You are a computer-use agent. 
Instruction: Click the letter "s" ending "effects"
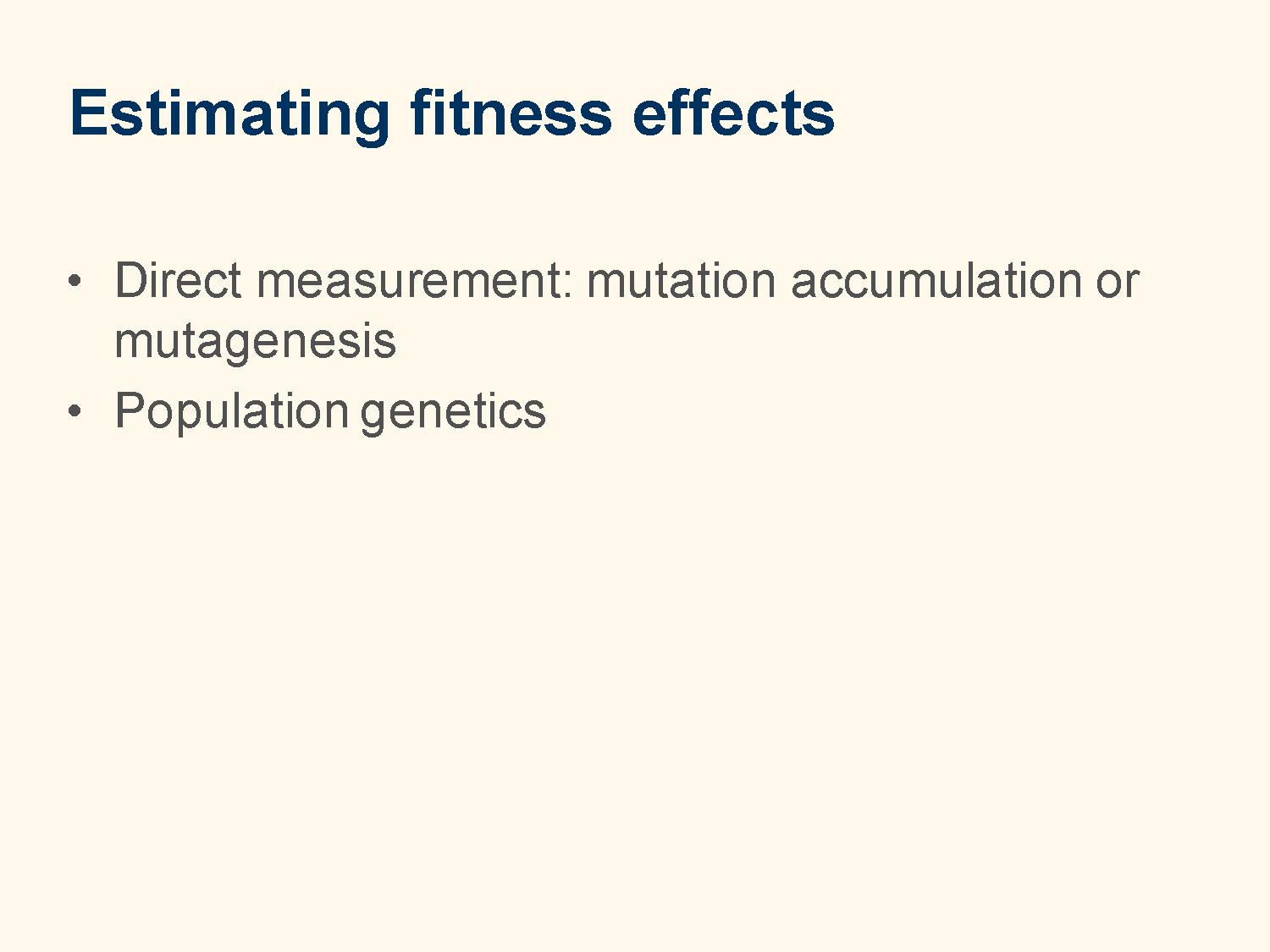tap(819, 118)
